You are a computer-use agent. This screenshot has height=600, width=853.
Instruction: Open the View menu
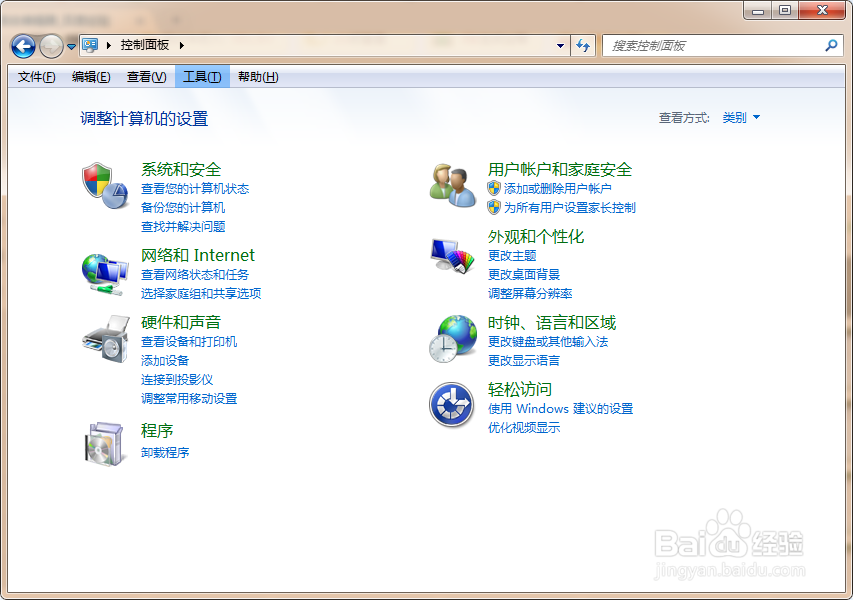point(146,77)
